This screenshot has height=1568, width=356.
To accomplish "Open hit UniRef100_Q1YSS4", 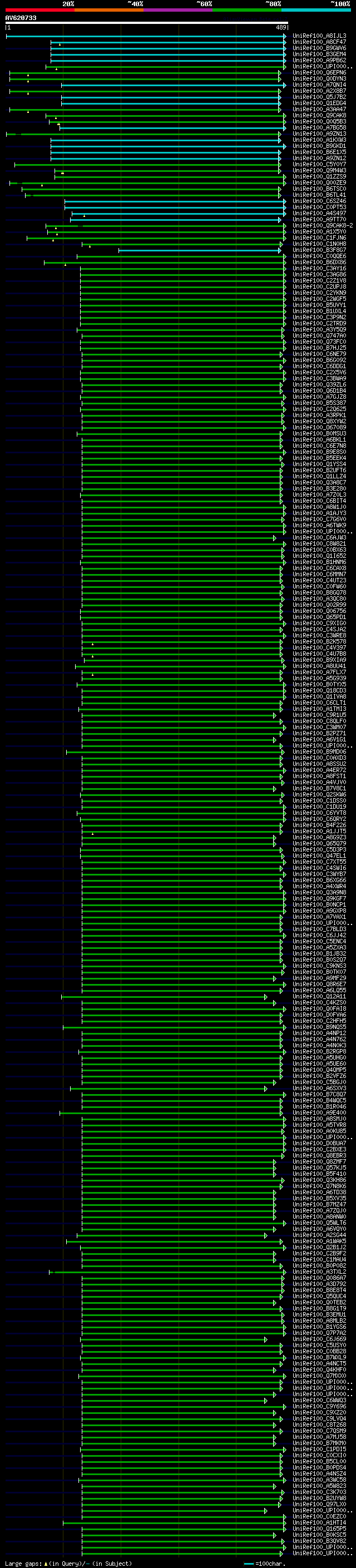I will point(319,464).
